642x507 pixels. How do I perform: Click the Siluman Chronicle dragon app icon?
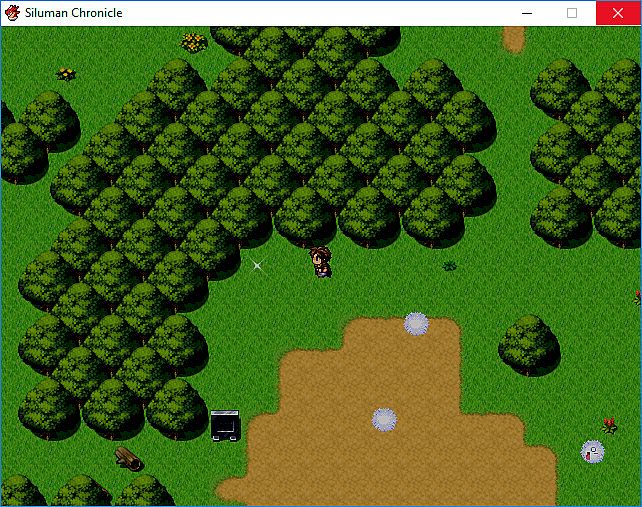click(x=12, y=13)
